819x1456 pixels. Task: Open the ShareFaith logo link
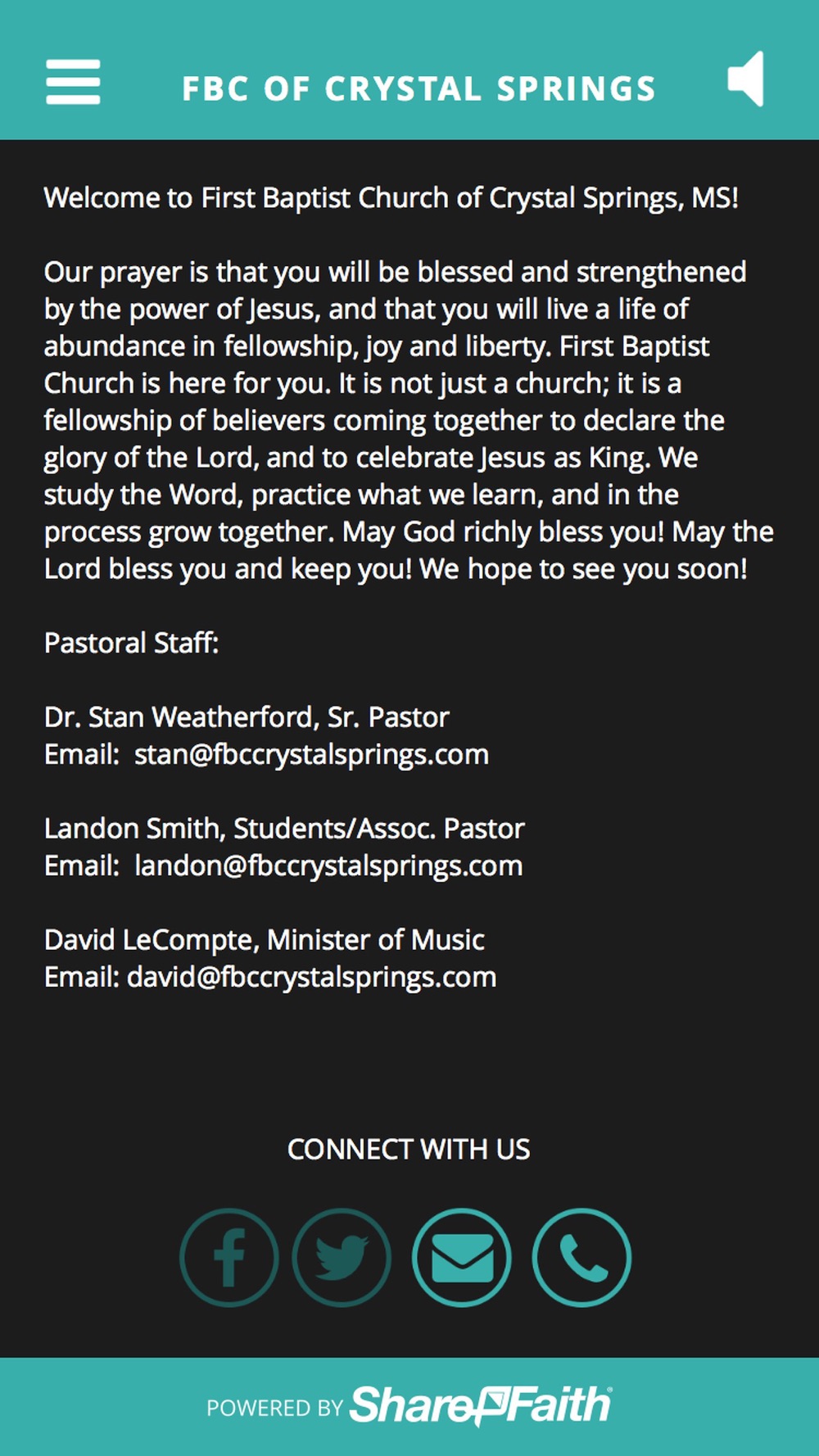pyautogui.click(x=481, y=1406)
